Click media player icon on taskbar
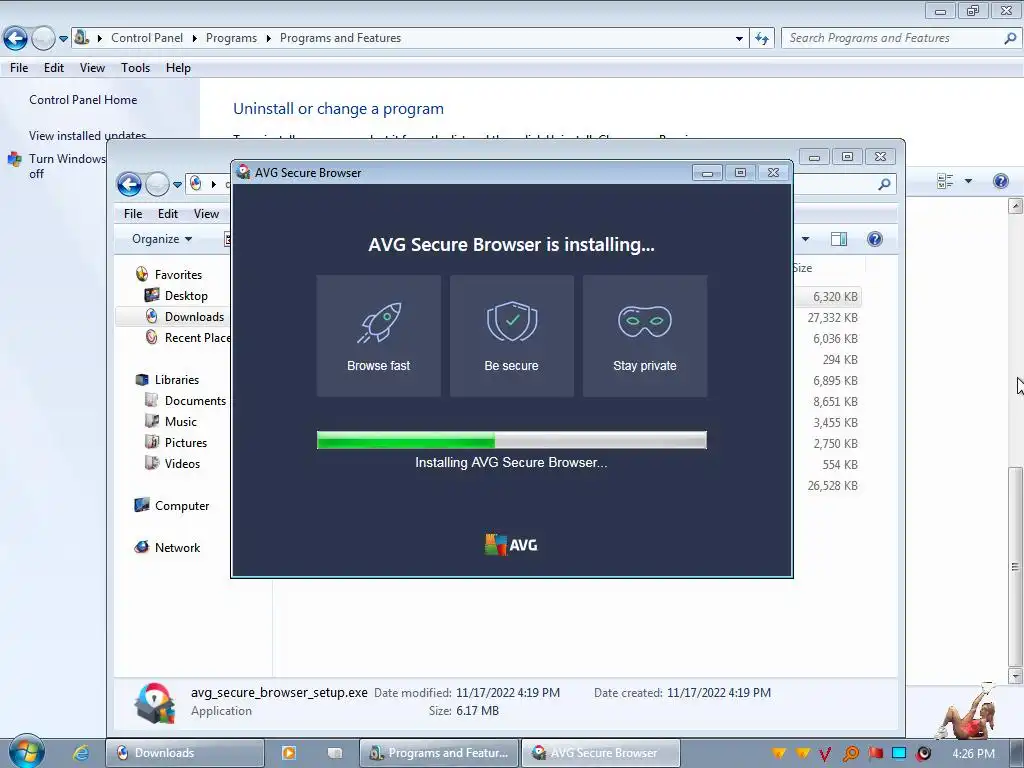This screenshot has height=768, width=1024. [289, 753]
